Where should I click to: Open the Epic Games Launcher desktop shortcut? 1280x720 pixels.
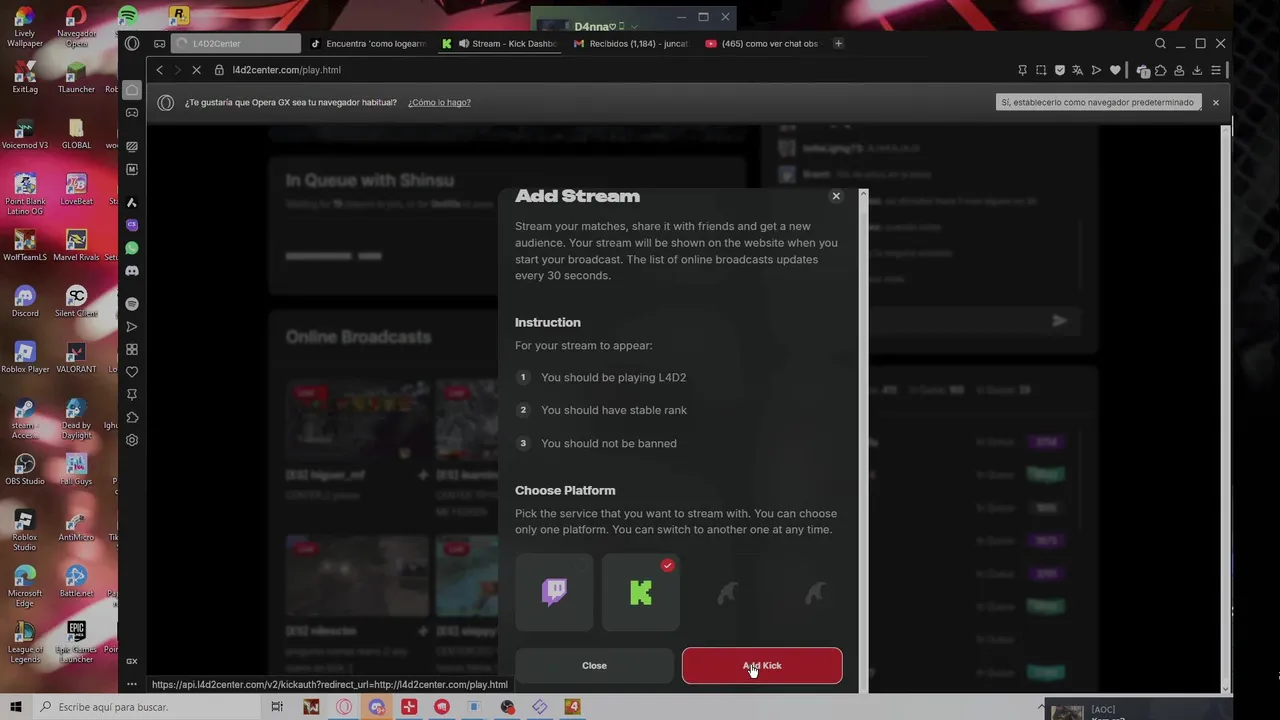[76, 641]
